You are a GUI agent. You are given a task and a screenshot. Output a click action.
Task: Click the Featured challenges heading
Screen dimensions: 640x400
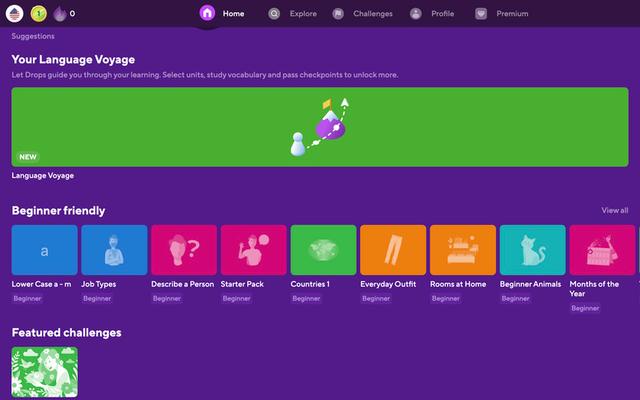(x=67, y=333)
